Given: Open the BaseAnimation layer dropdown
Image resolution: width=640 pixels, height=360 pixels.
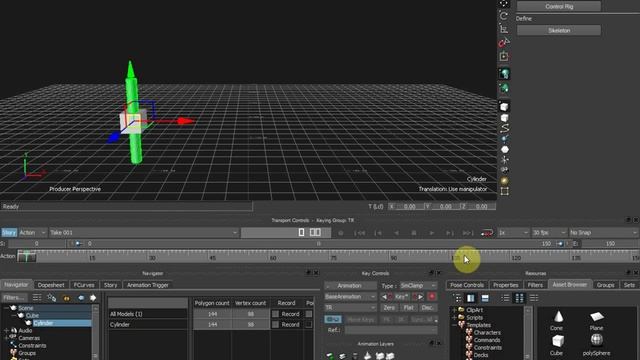Looking at the screenshot, I should [350, 297].
